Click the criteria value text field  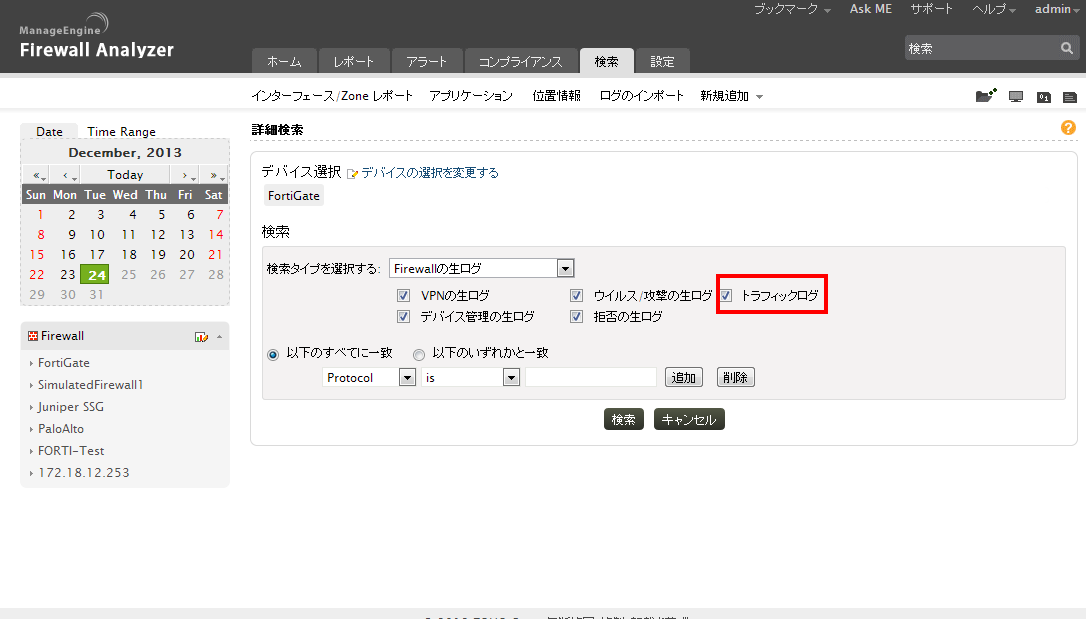[591, 377]
